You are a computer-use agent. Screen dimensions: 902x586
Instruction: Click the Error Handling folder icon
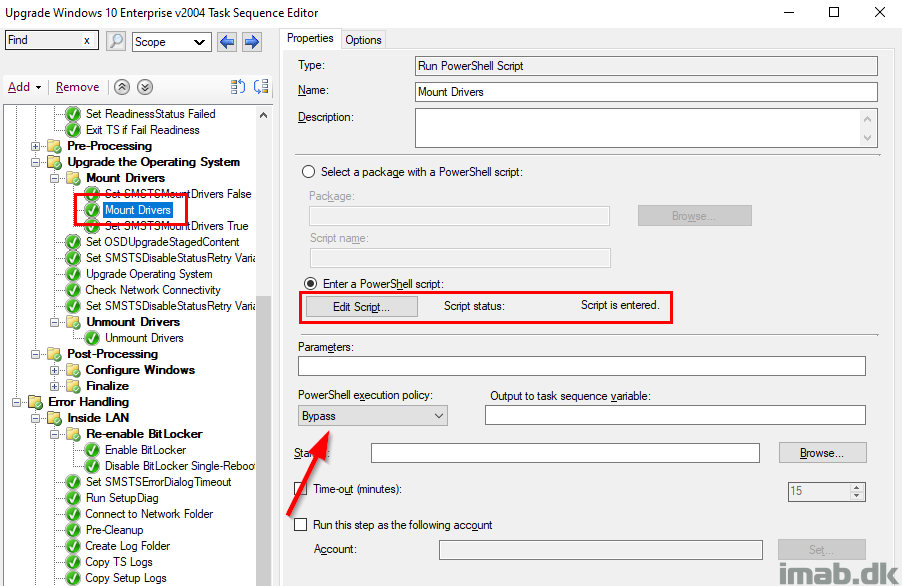pyautogui.click(x=36, y=402)
